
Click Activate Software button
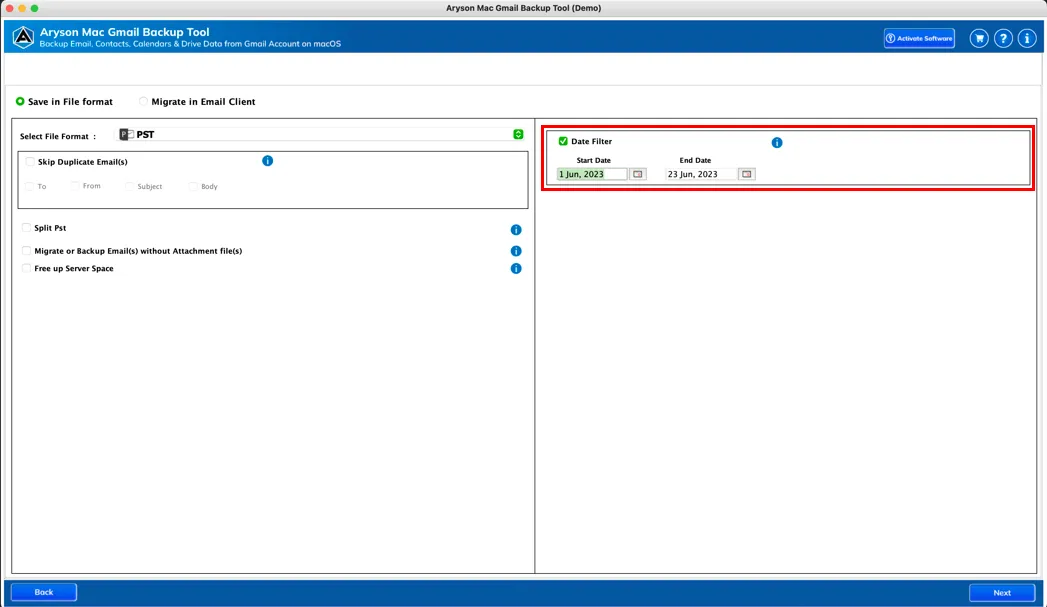click(x=919, y=38)
